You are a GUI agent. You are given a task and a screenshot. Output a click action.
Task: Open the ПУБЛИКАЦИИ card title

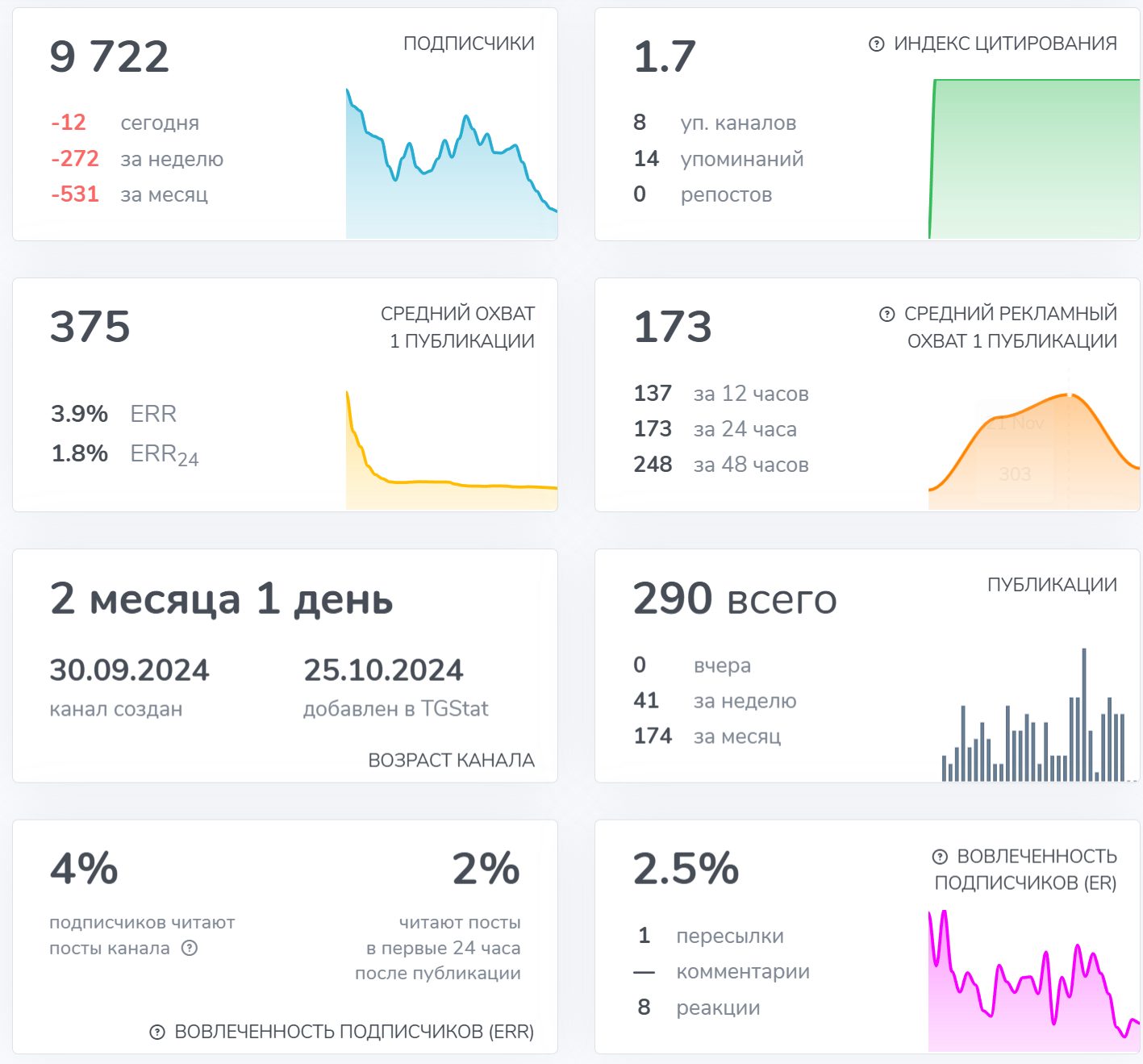coord(1052,585)
